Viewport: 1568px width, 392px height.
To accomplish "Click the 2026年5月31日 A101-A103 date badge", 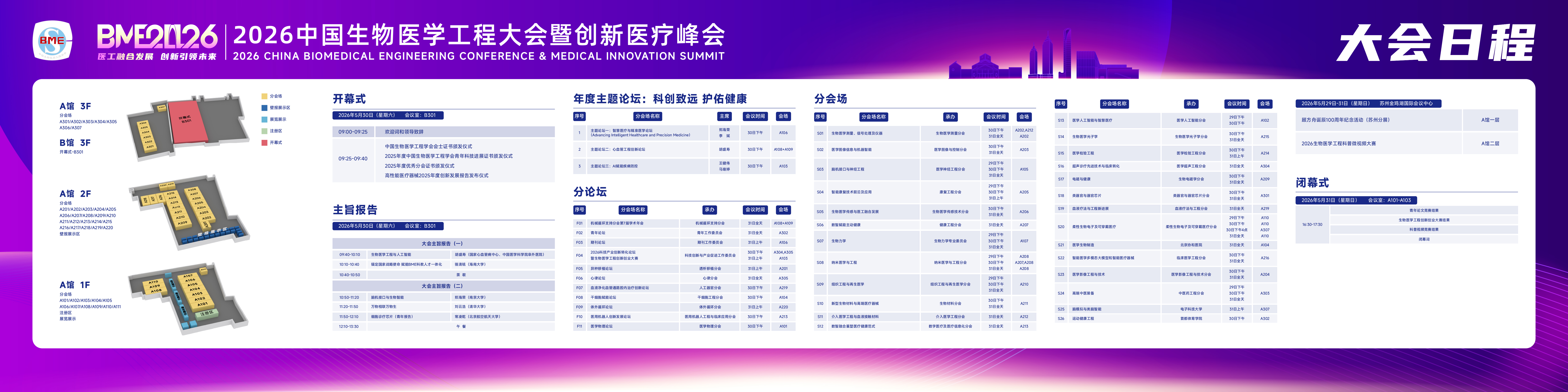I will point(1356,200).
